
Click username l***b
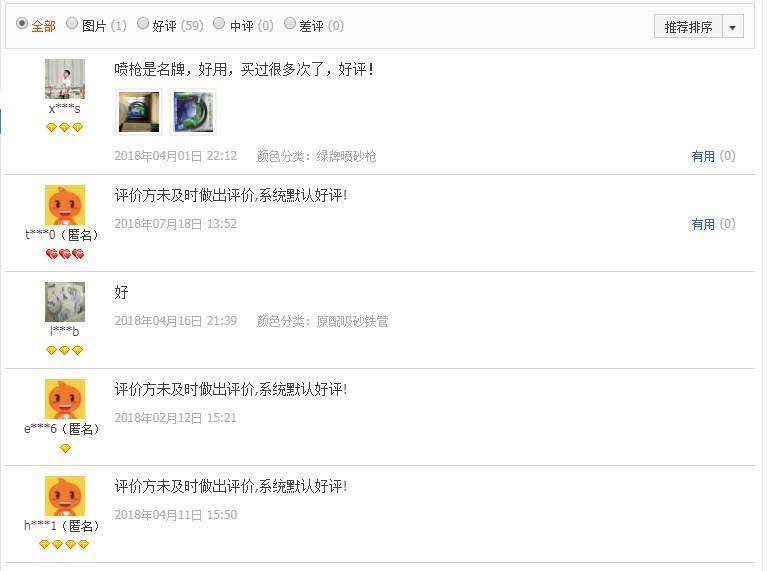point(65,332)
